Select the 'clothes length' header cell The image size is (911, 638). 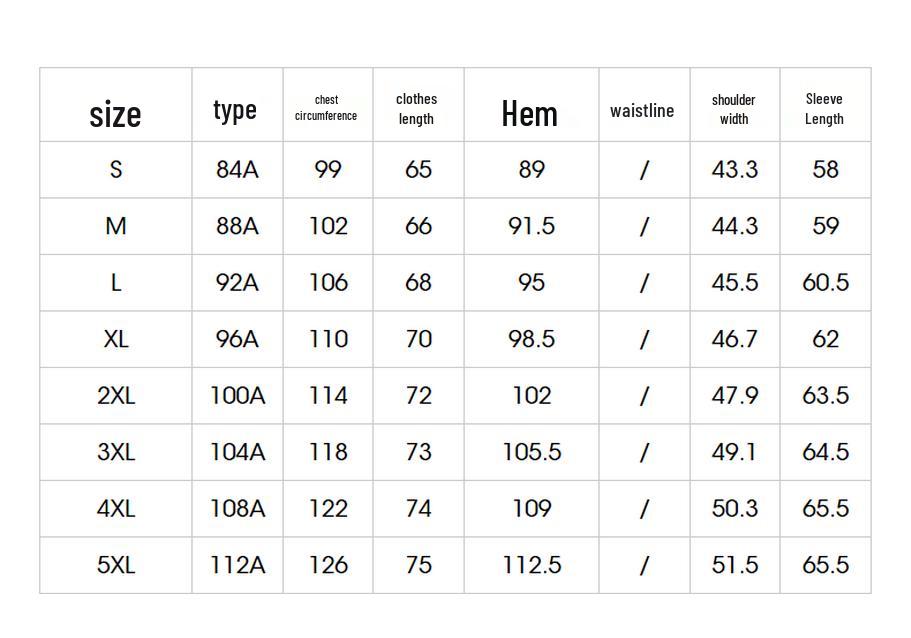tap(417, 109)
